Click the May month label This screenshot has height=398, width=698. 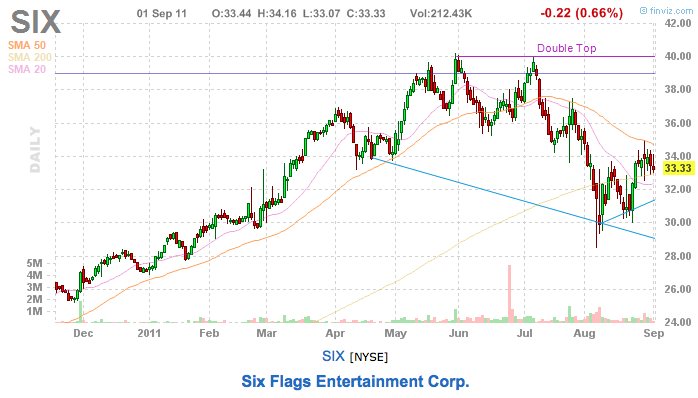(x=396, y=333)
